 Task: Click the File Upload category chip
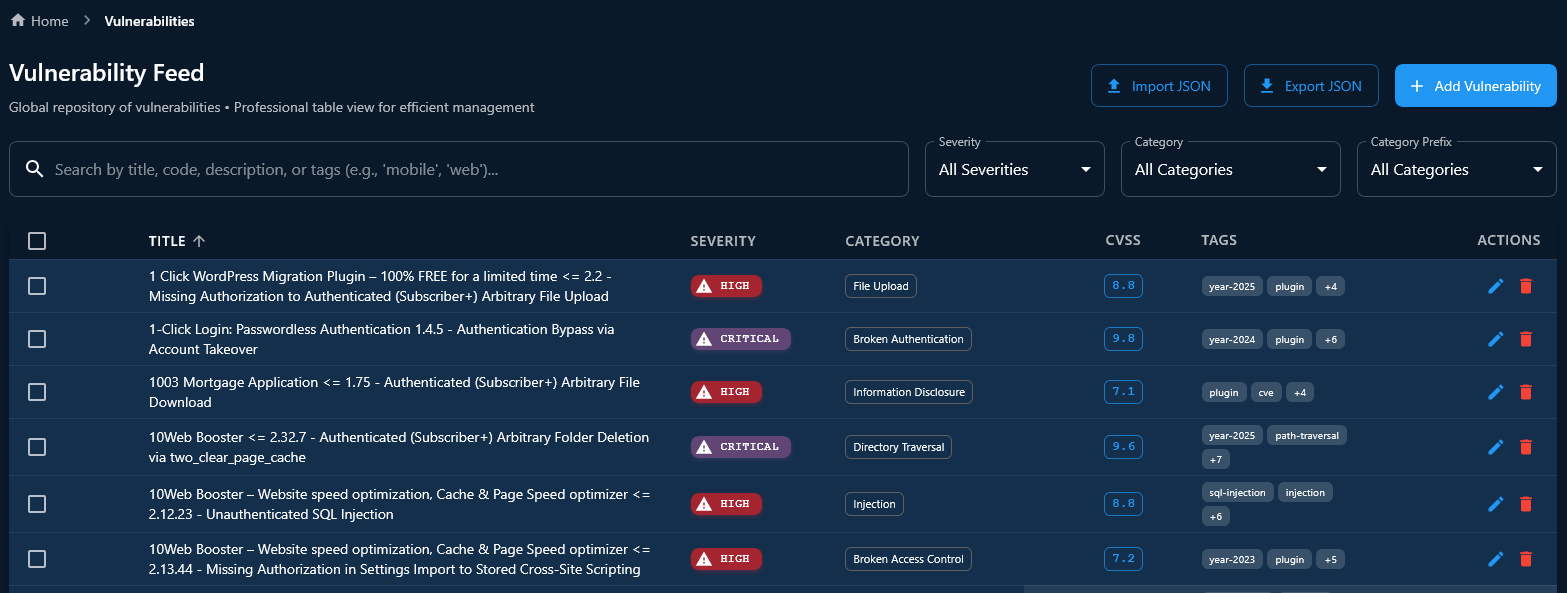pyautogui.click(x=881, y=286)
